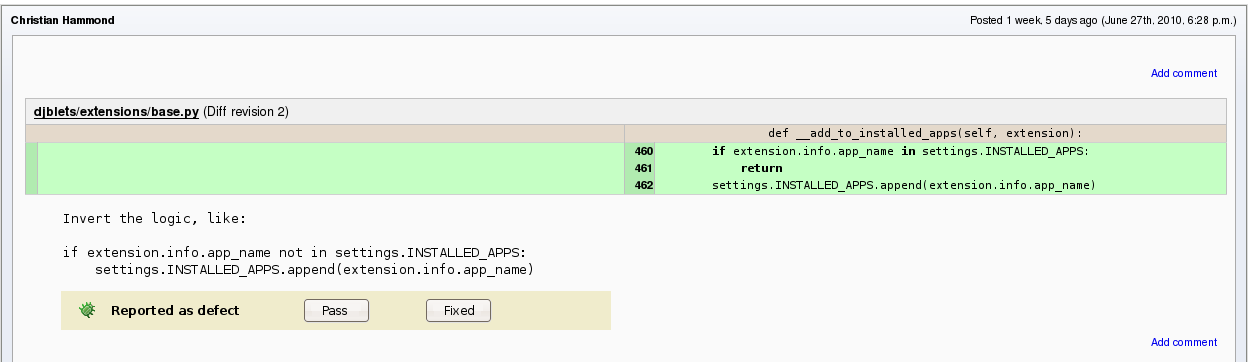Click the '(Diff revision 2)' text
This screenshot has width=1250, height=362.
coord(246,112)
